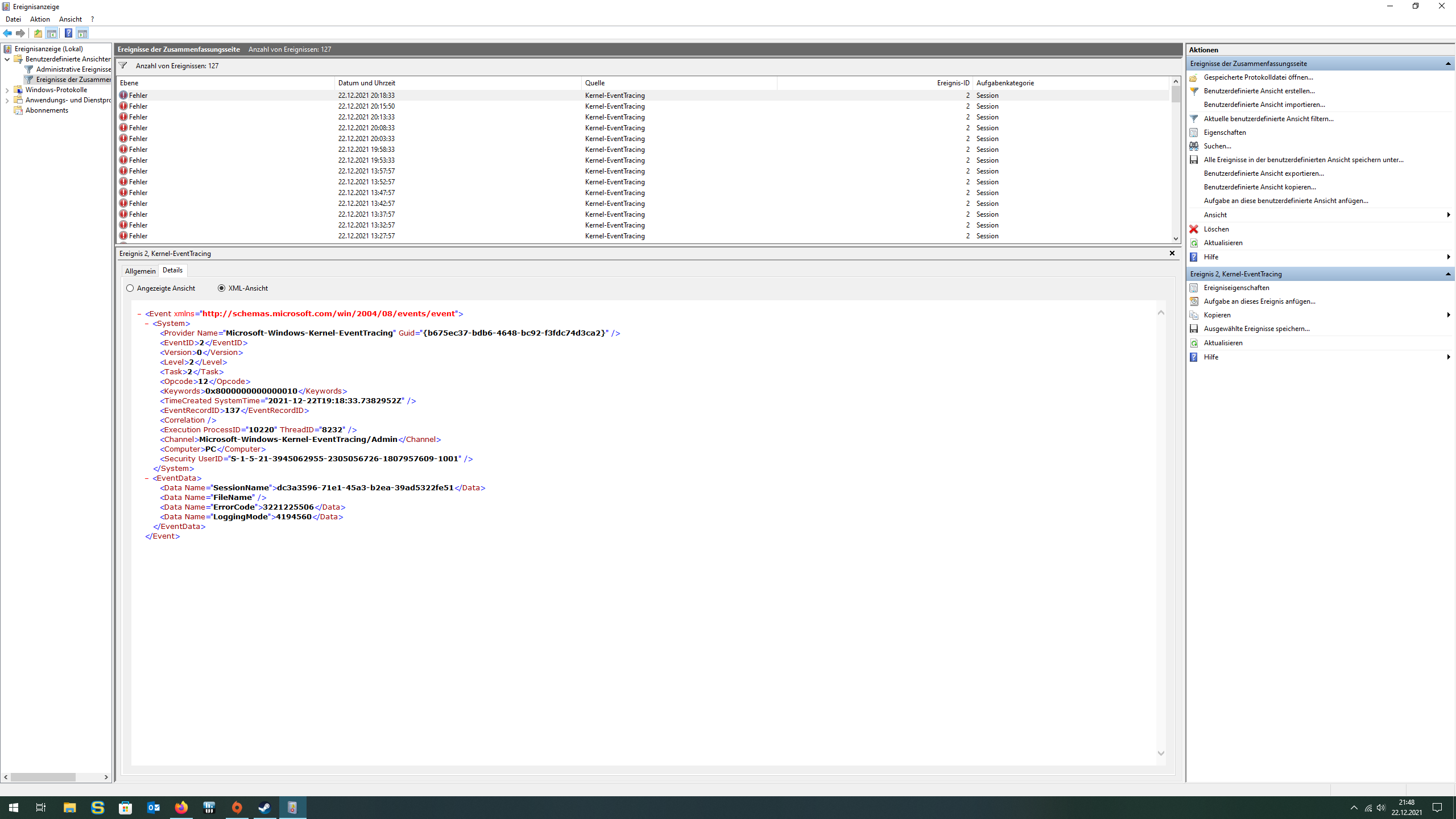This screenshot has height=819, width=1456.
Task: Collapse Benutzerdefinierte Ansichten tree node
Action: click(7, 59)
